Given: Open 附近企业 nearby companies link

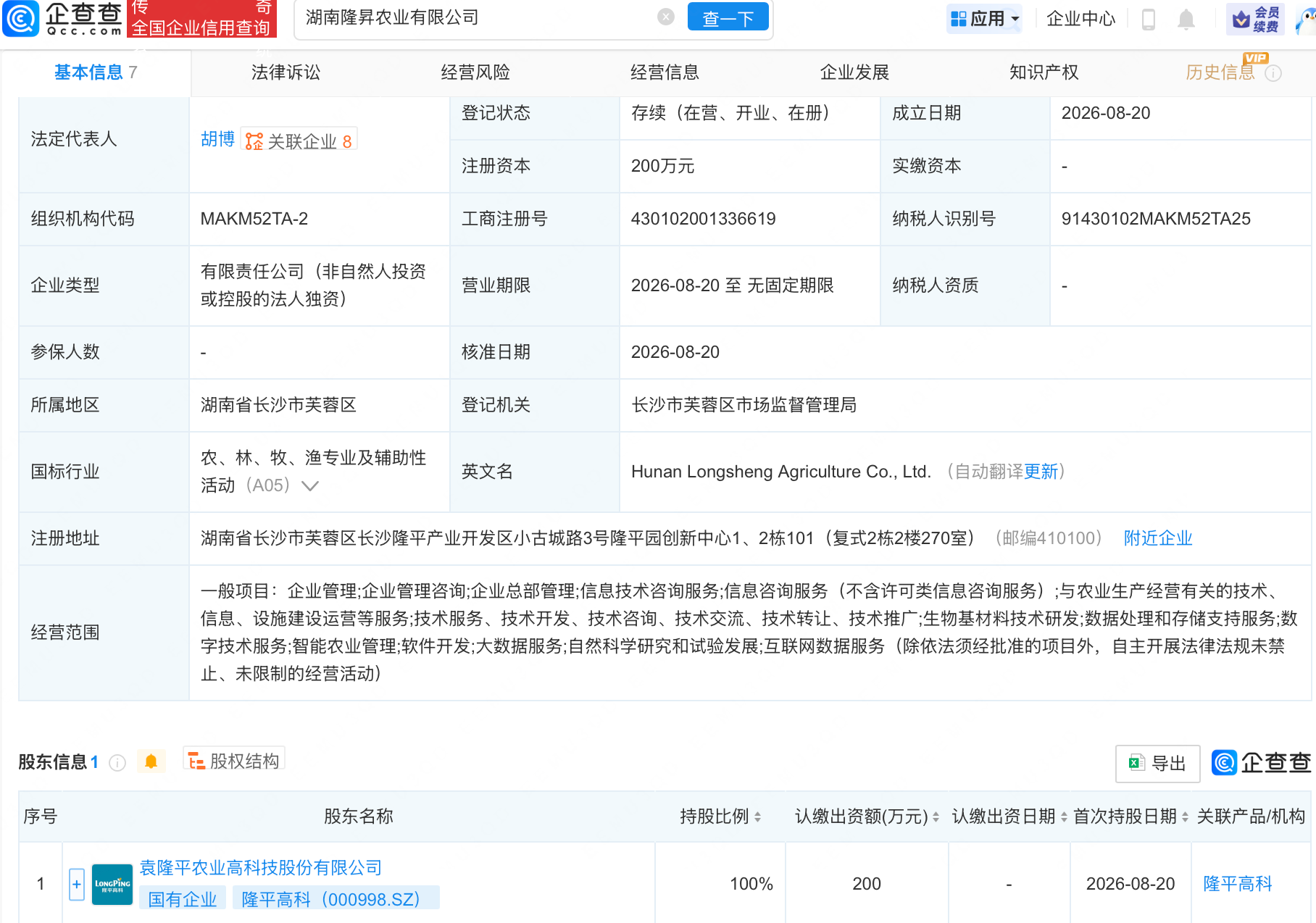Looking at the screenshot, I should coord(1158,538).
